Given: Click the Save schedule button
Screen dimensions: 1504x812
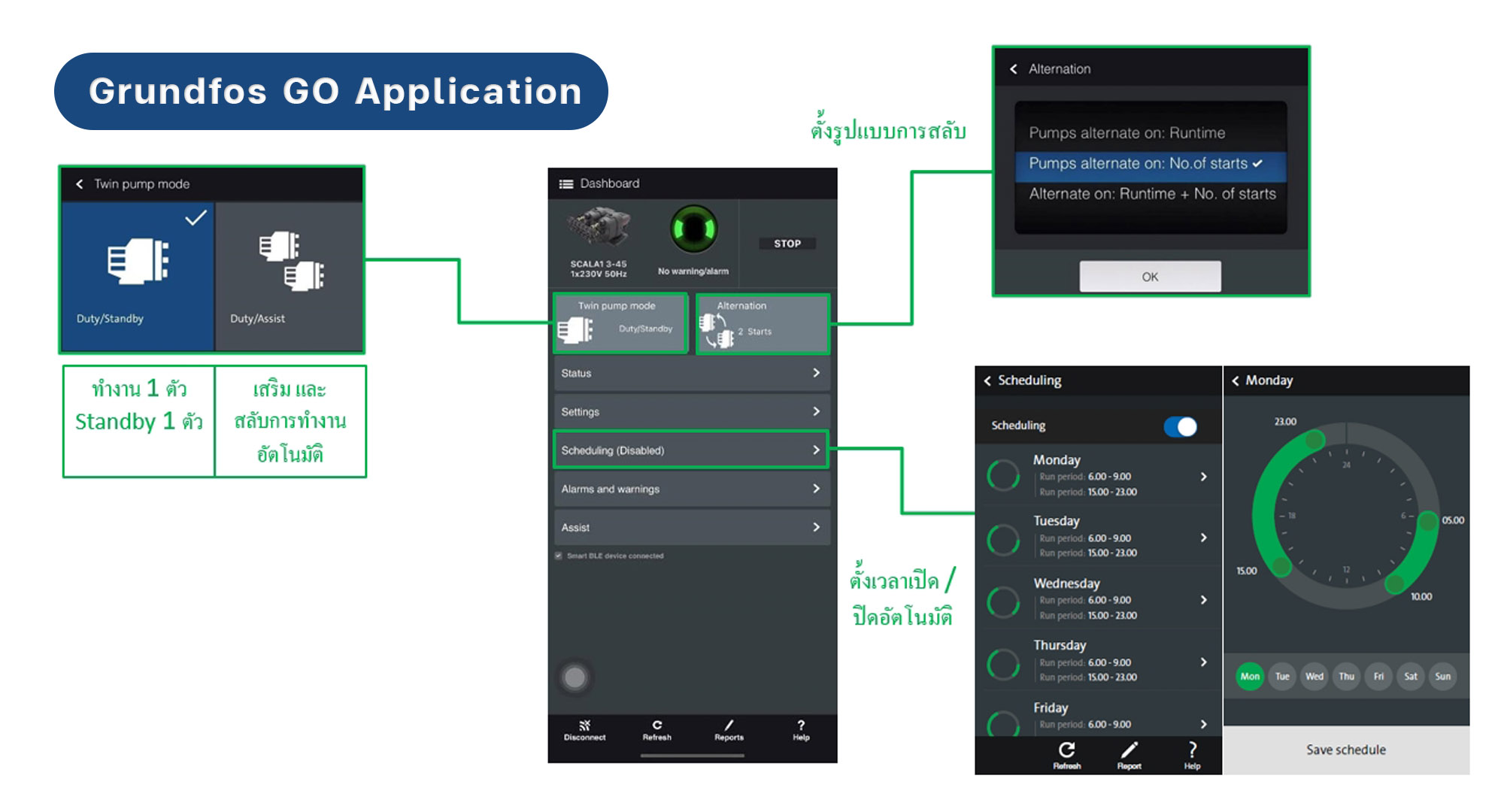Looking at the screenshot, I should click(x=1346, y=750).
